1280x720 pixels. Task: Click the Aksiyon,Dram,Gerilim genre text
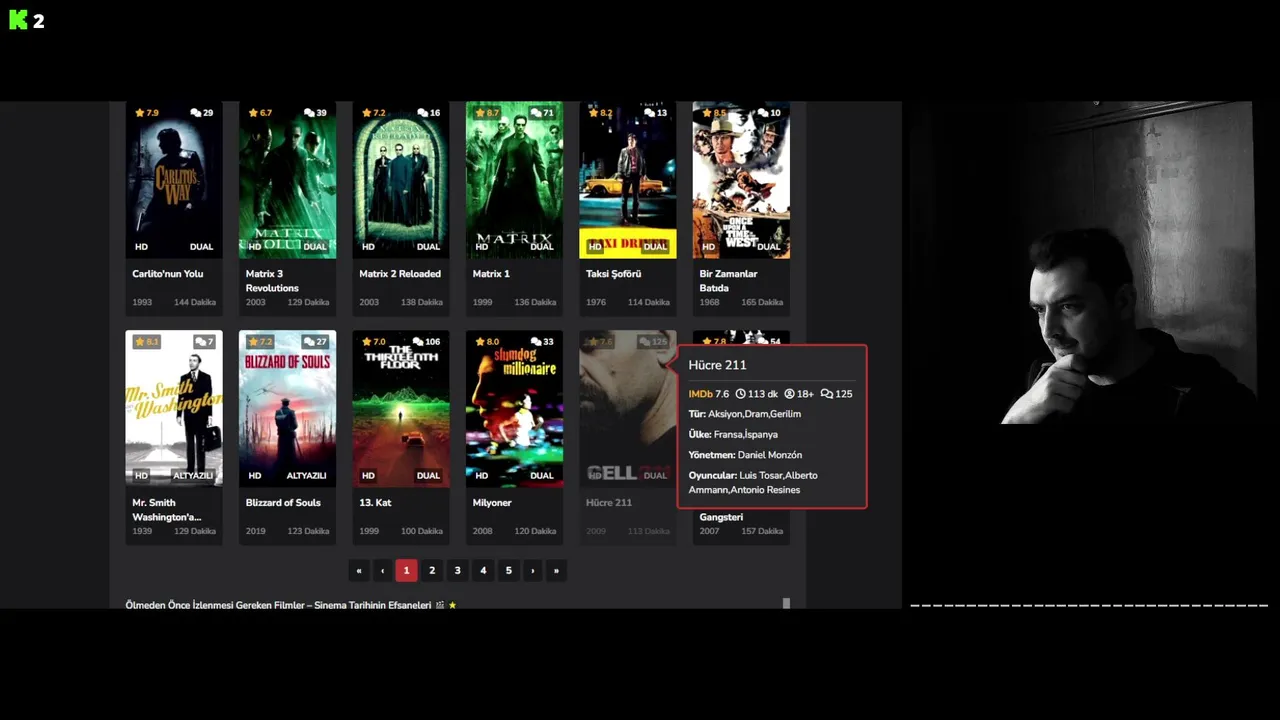754,414
